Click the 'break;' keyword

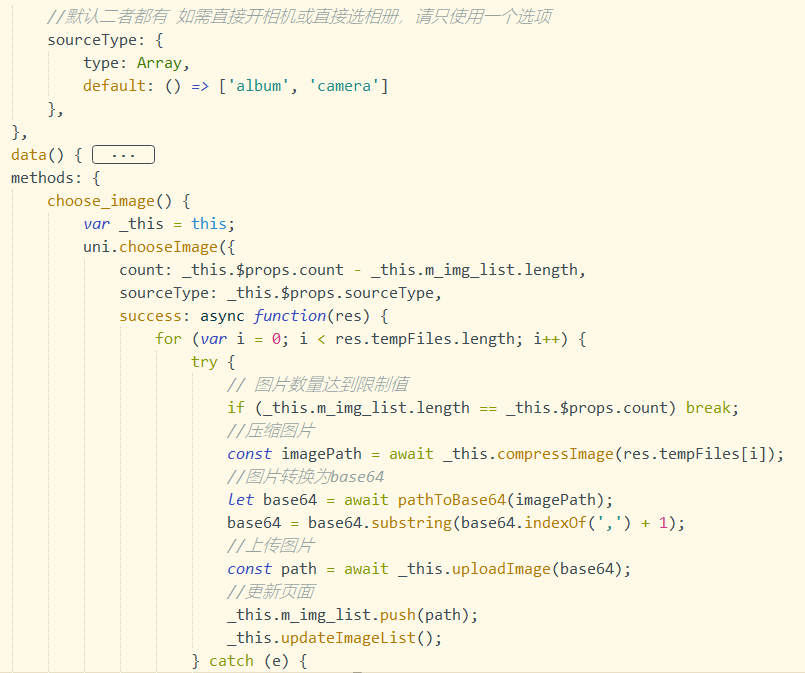pyautogui.click(x=712, y=408)
